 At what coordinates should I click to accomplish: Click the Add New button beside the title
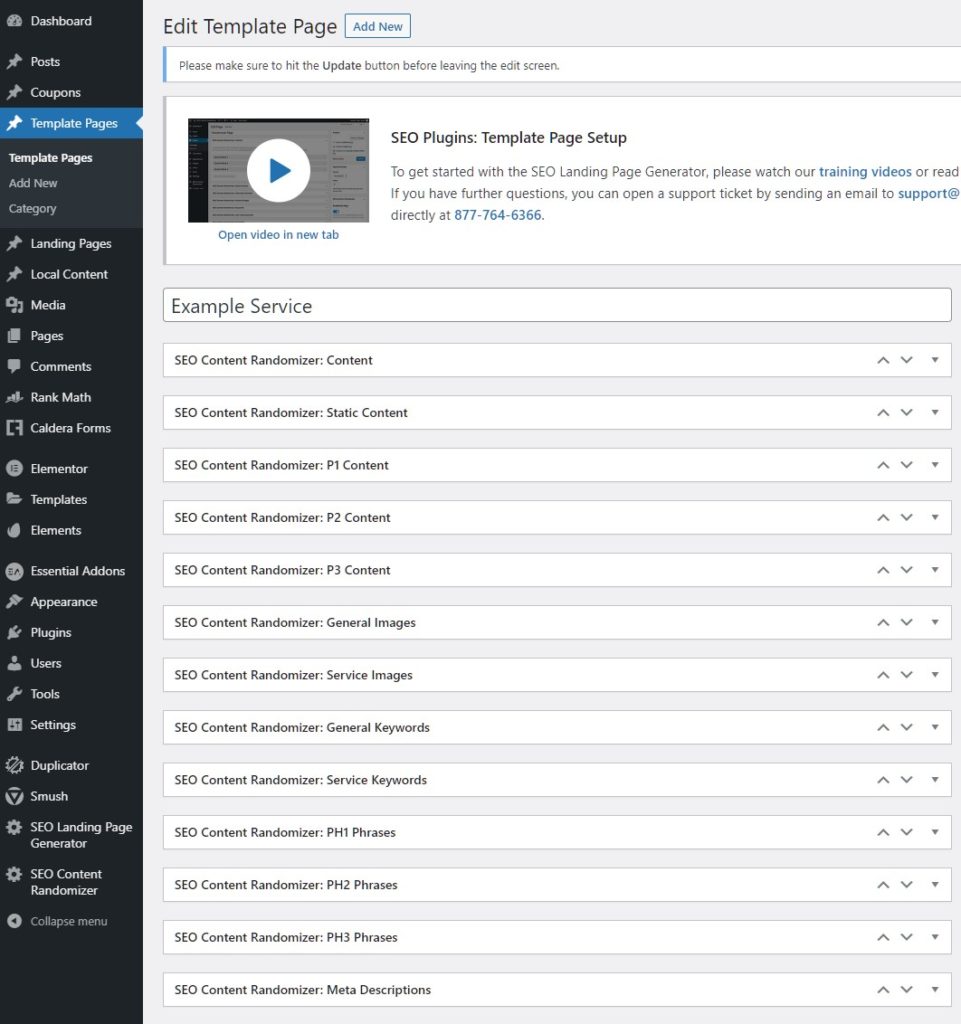[377, 27]
